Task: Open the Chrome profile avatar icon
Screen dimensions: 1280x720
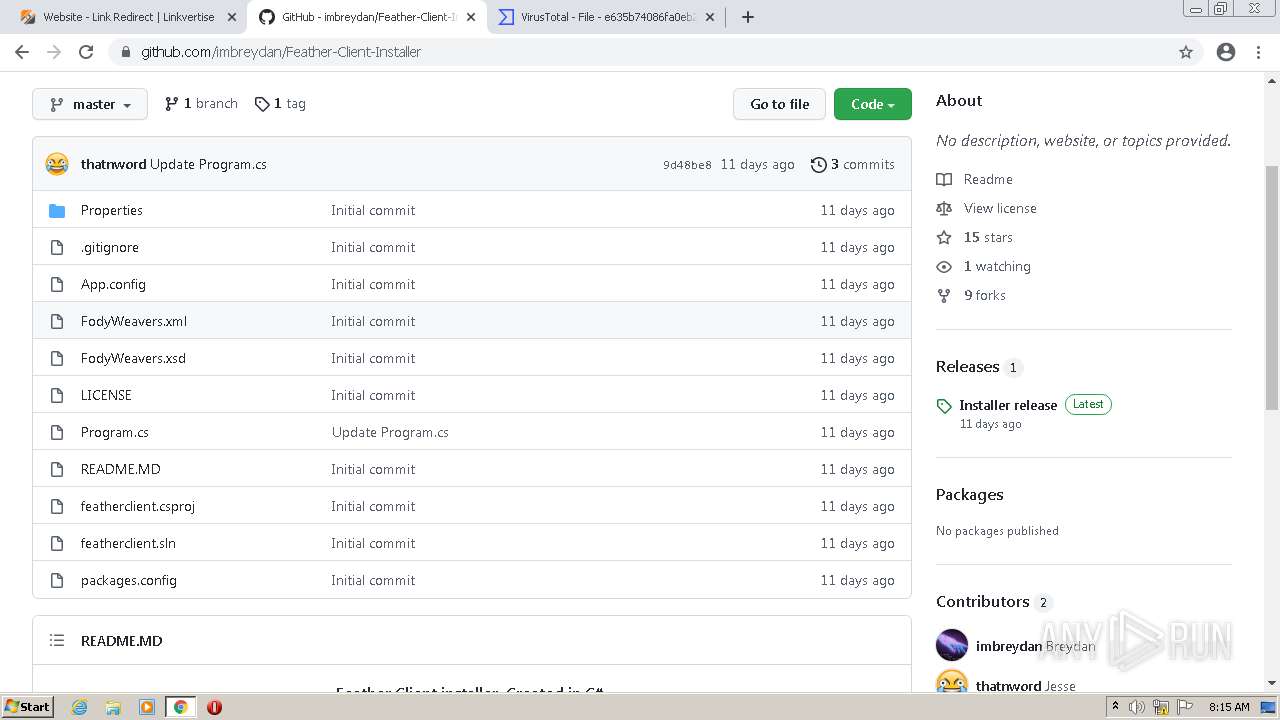Action: (1226, 52)
